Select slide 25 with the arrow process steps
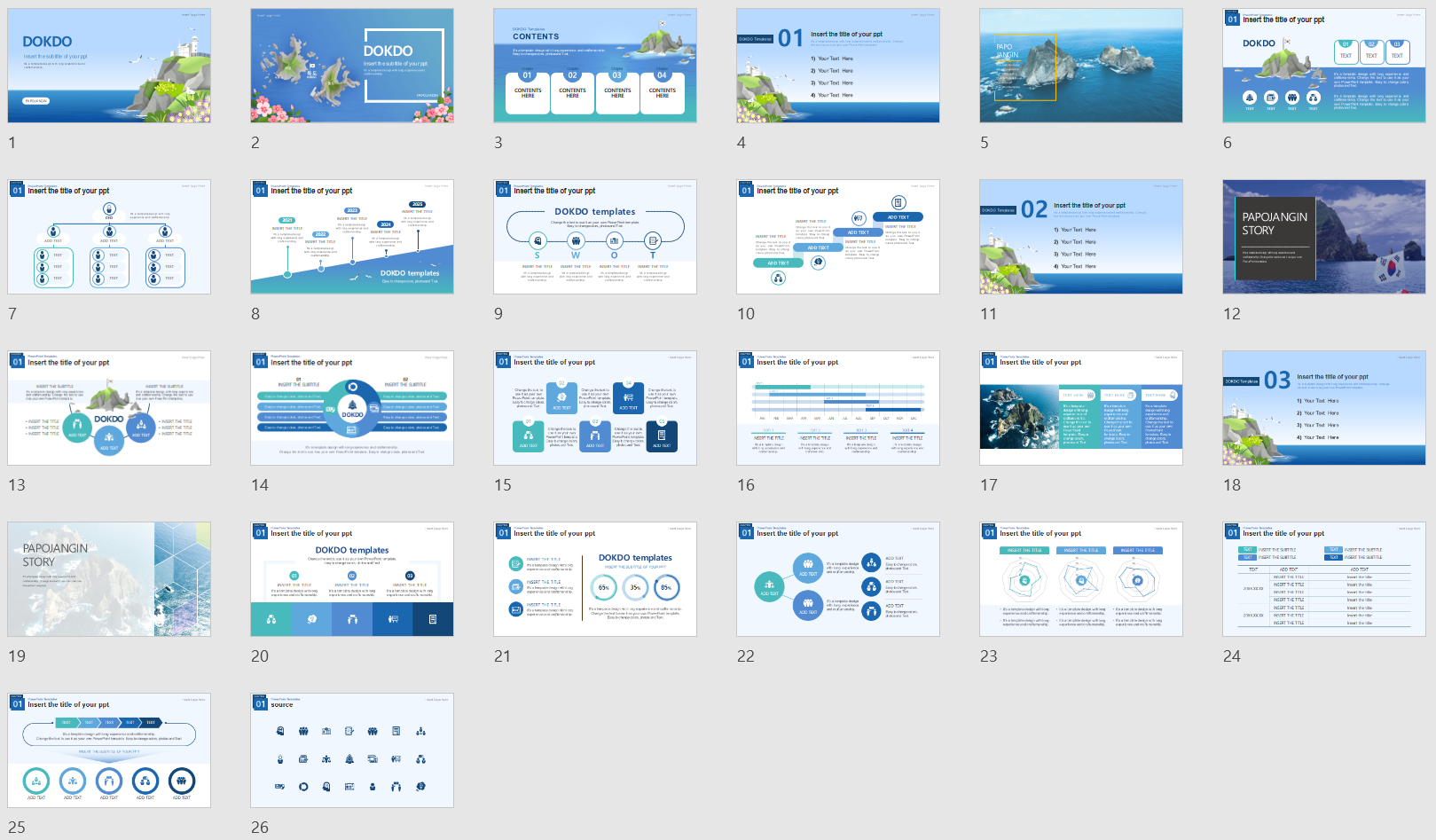 point(109,750)
